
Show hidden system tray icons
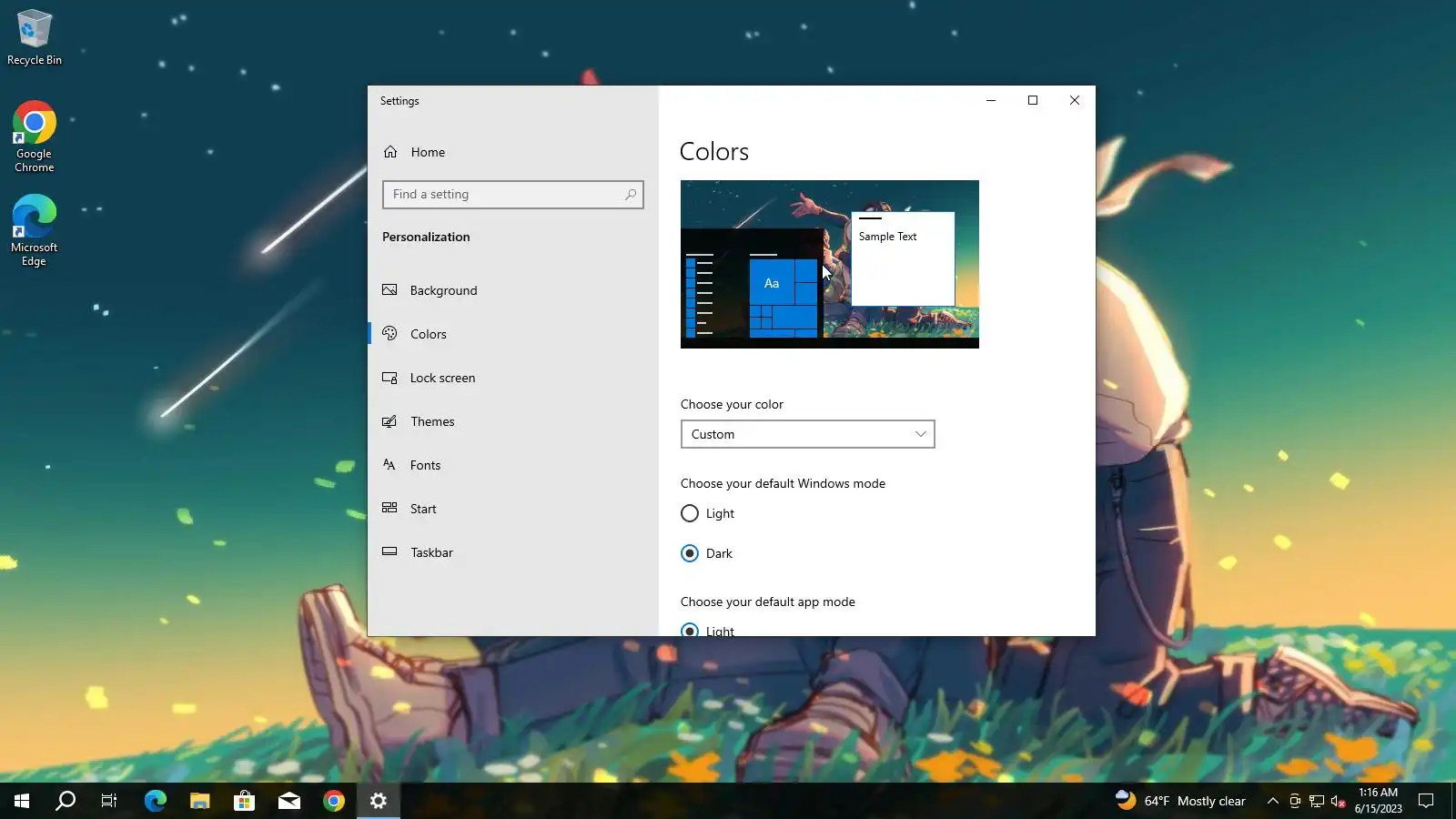tap(1273, 801)
